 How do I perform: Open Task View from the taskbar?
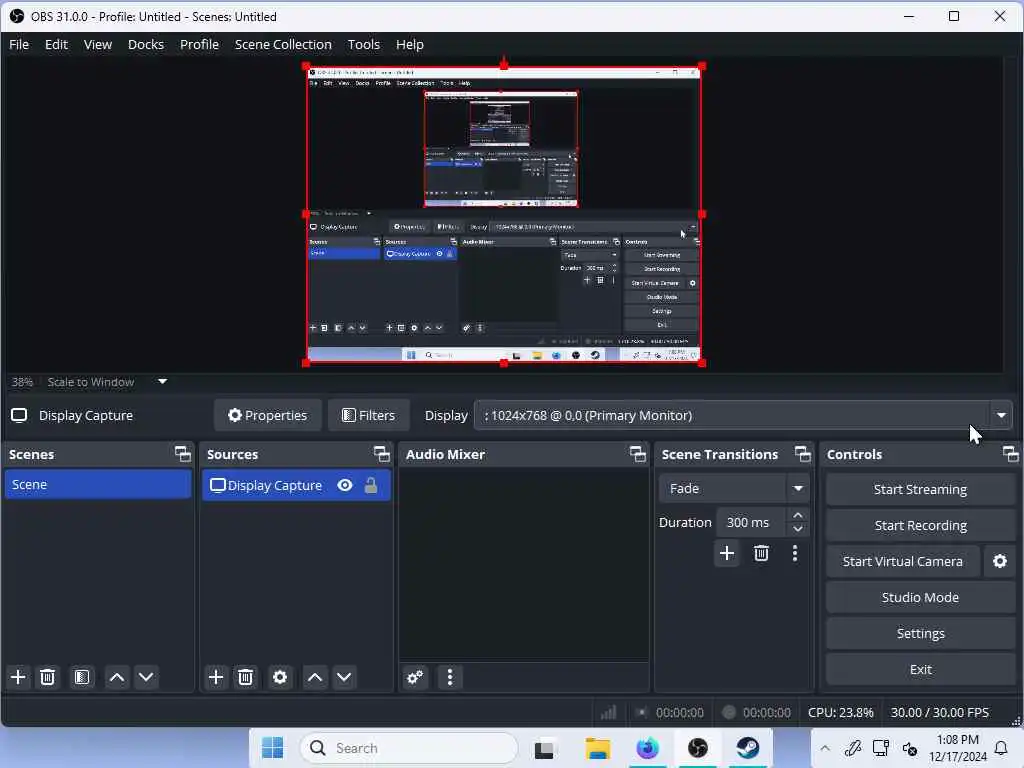(544, 748)
